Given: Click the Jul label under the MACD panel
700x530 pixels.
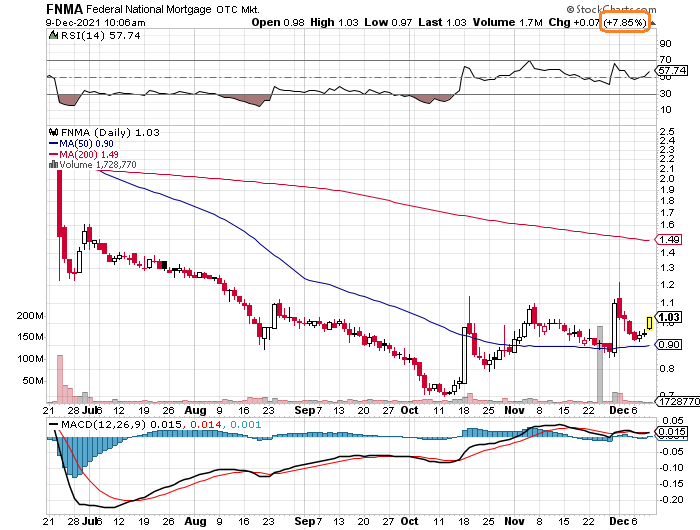Looking at the screenshot, I should click(x=90, y=521).
